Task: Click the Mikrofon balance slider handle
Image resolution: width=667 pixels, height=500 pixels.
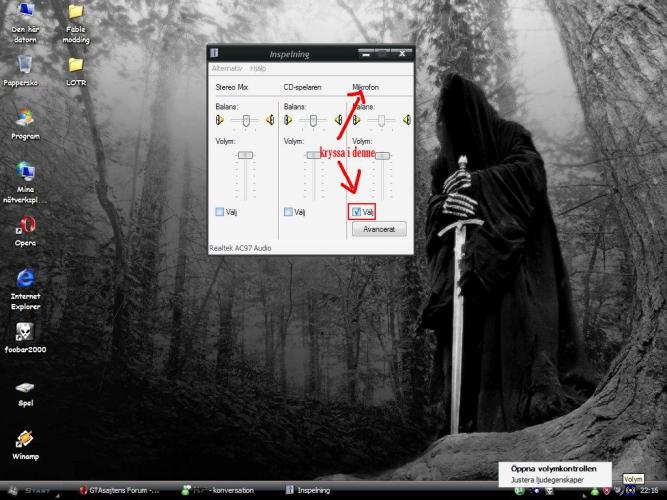Action: 380,120
